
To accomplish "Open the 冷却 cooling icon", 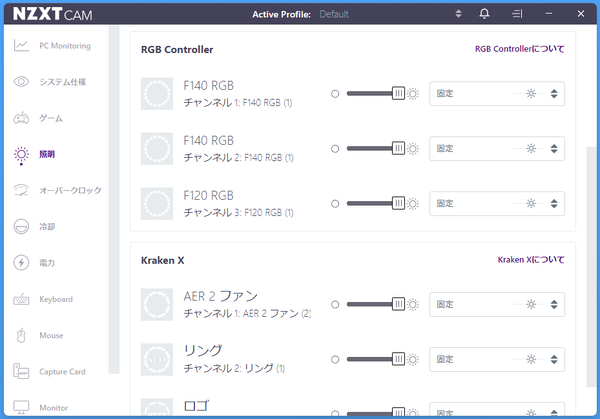I will pyautogui.click(x=21, y=227).
